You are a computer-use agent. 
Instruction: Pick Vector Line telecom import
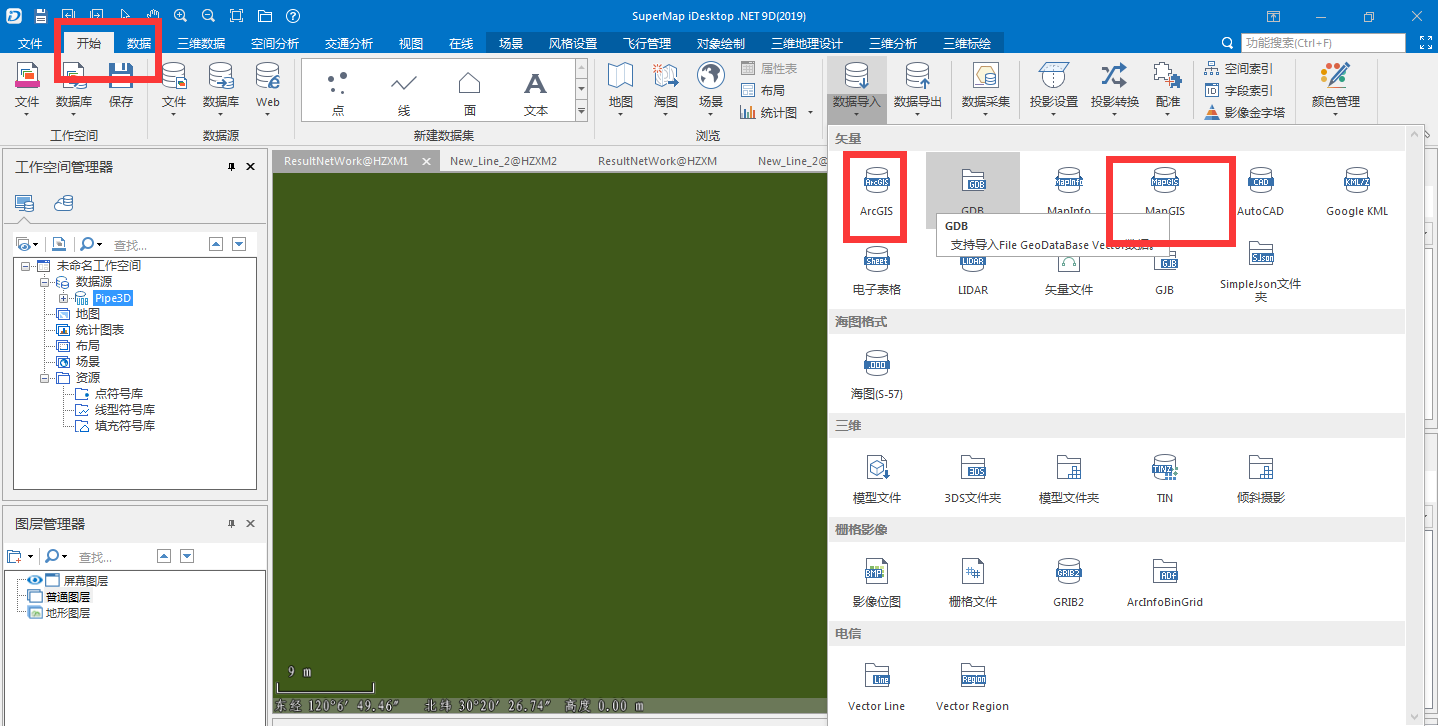point(876,686)
